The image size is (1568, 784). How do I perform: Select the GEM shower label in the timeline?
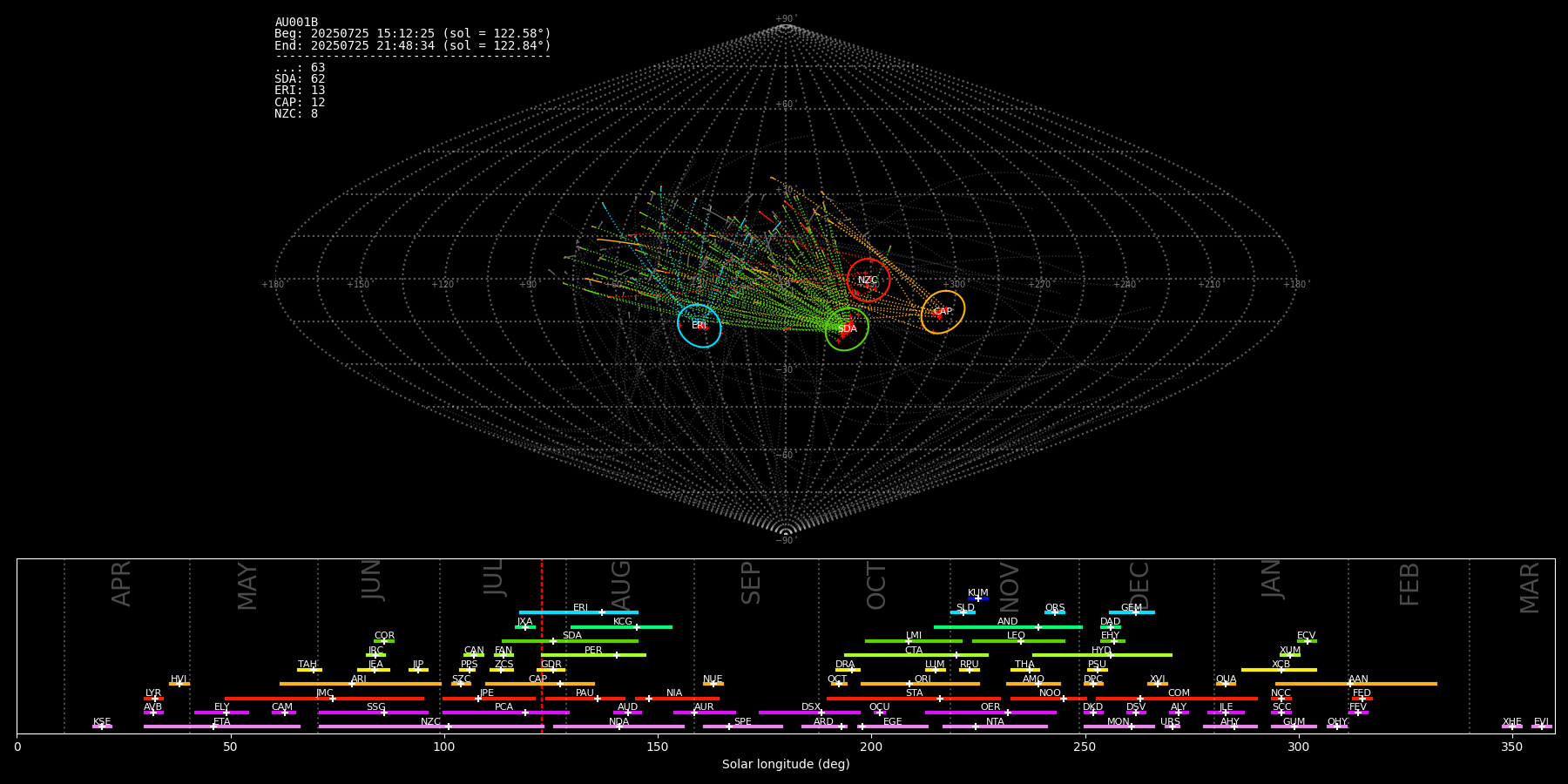tap(1132, 608)
